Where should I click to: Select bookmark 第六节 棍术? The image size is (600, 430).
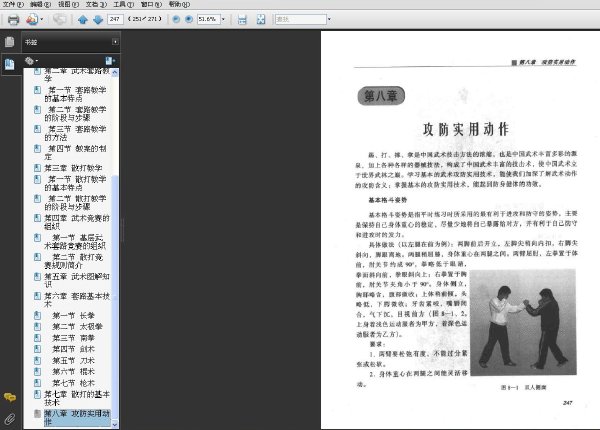pos(73,372)
